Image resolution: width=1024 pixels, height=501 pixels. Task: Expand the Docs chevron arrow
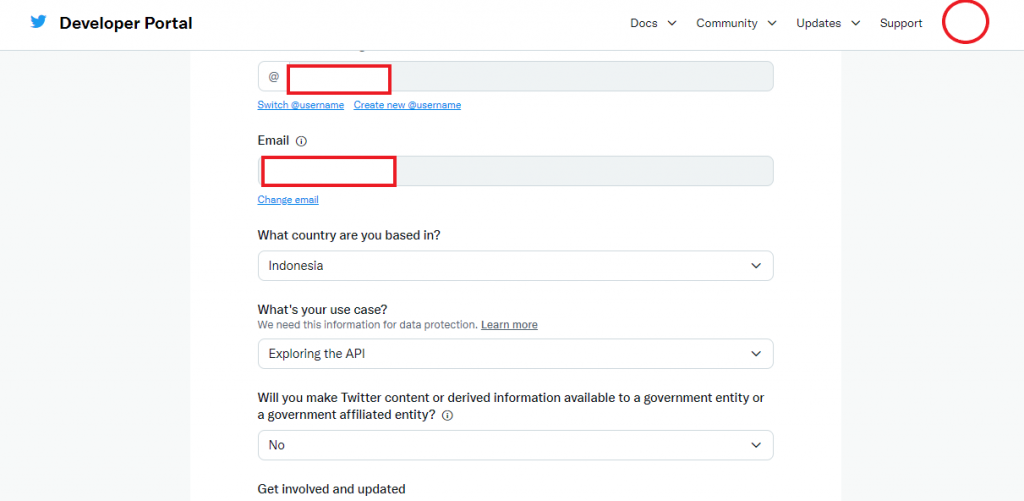[672, 24]
